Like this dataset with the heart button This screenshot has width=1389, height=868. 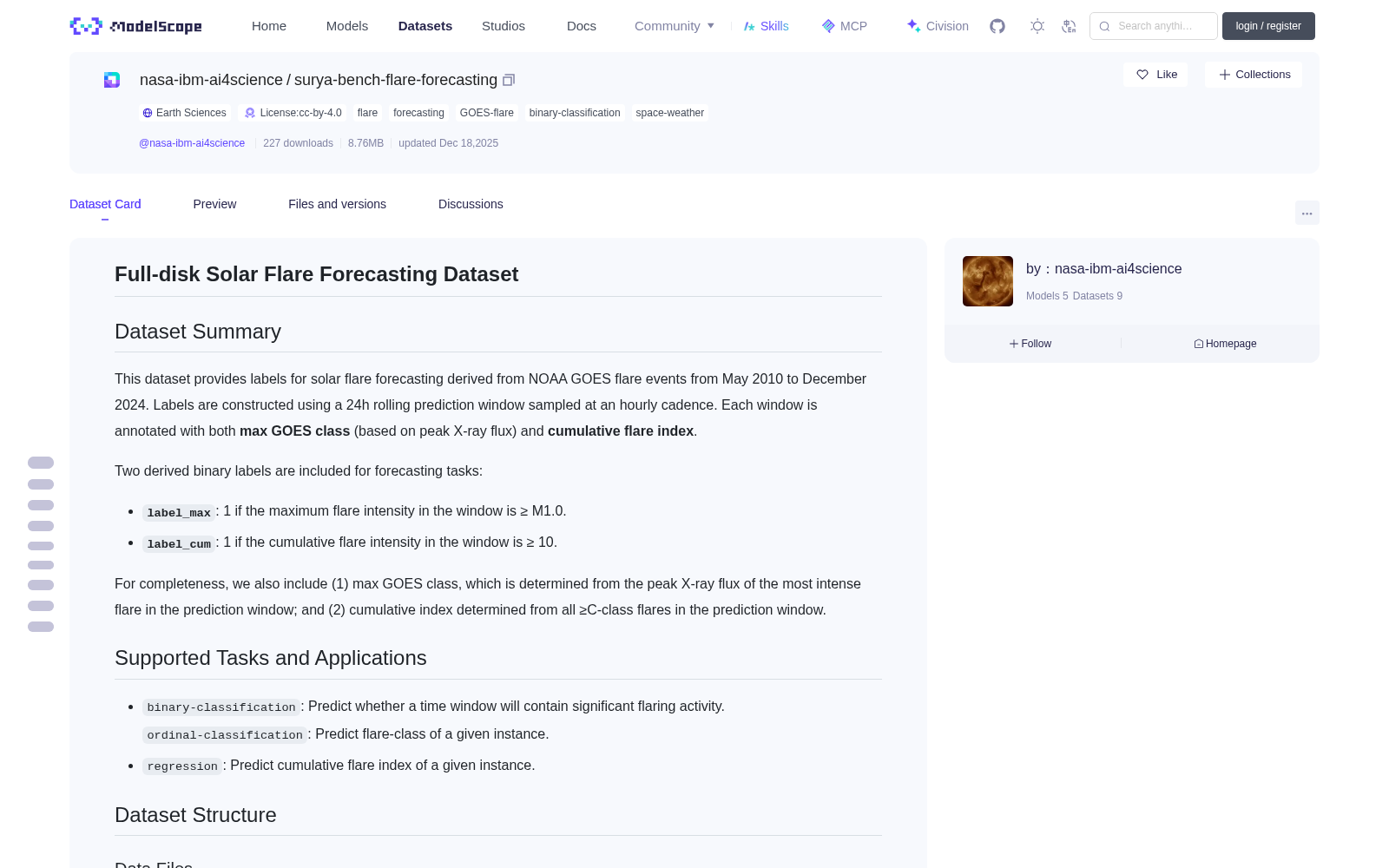[x=1155, y=75]
